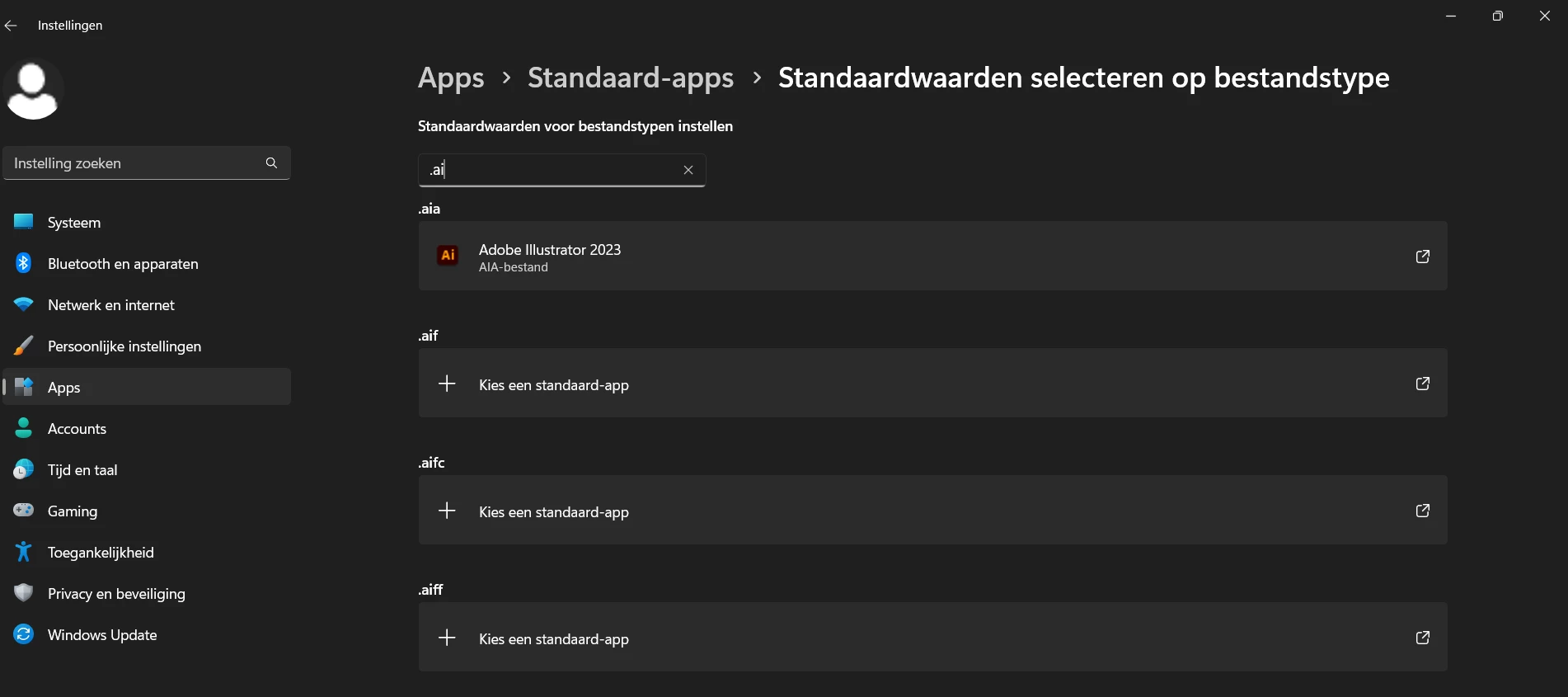Screen dimensions: 1568x697
Task: Click the Bluetooth icon in sidebar
Action: click(x=24, y=263)
